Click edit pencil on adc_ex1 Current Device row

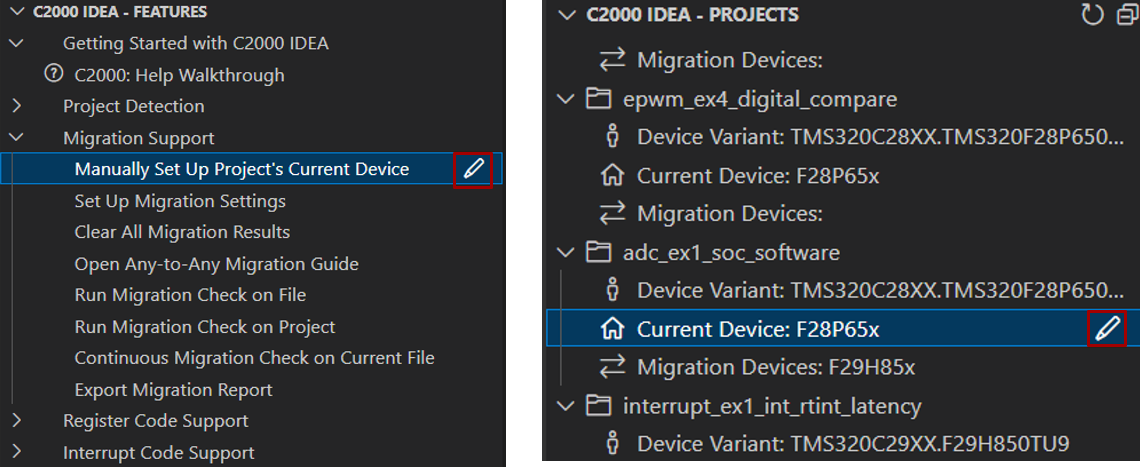click(1106, 329)
